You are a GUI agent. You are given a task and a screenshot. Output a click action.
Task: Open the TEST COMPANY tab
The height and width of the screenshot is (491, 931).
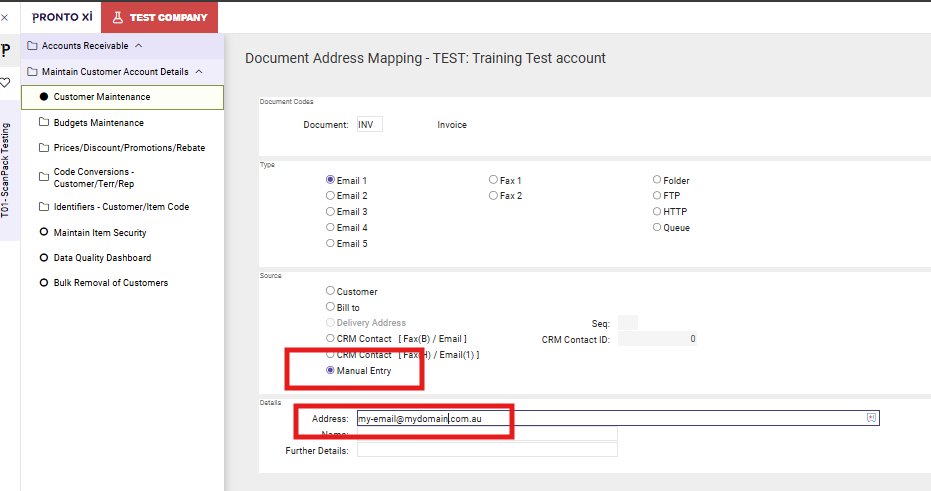pos(159,17)
